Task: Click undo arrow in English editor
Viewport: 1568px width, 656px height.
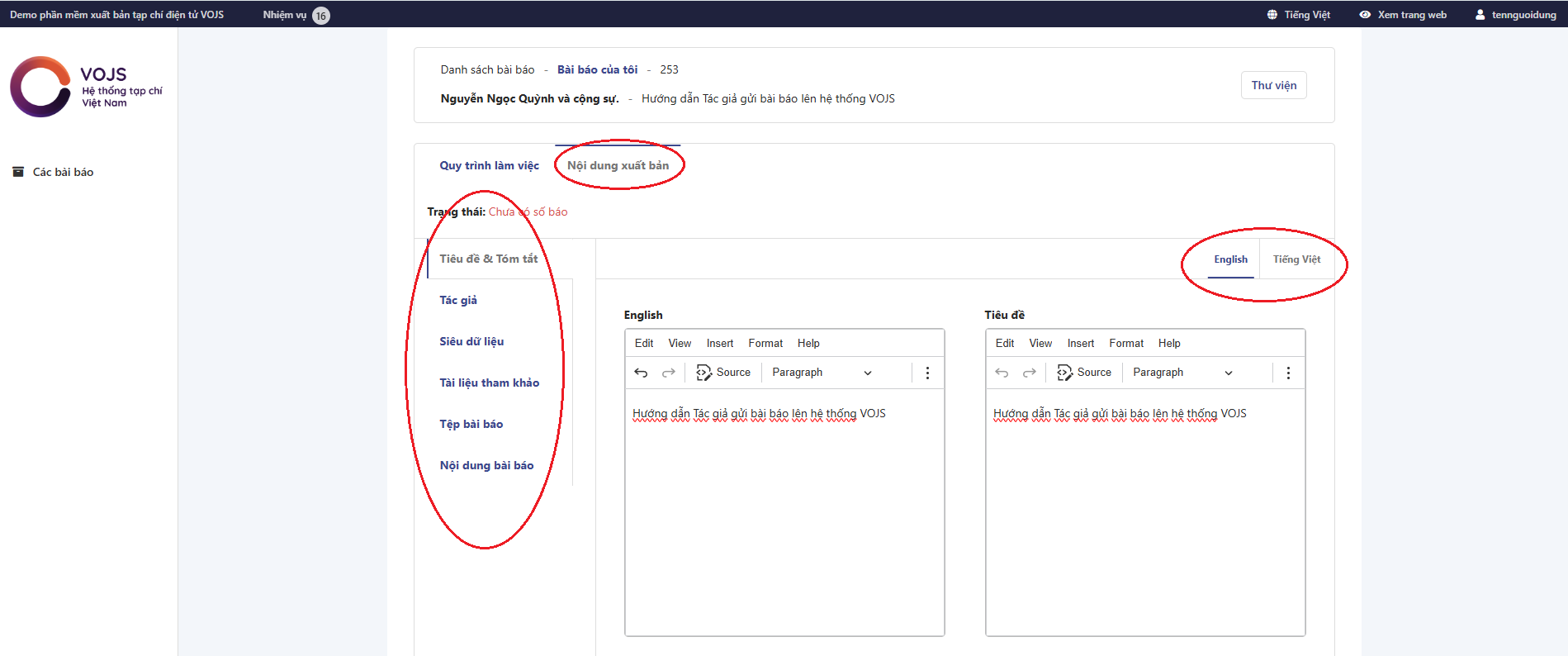Action: (641, 373)
